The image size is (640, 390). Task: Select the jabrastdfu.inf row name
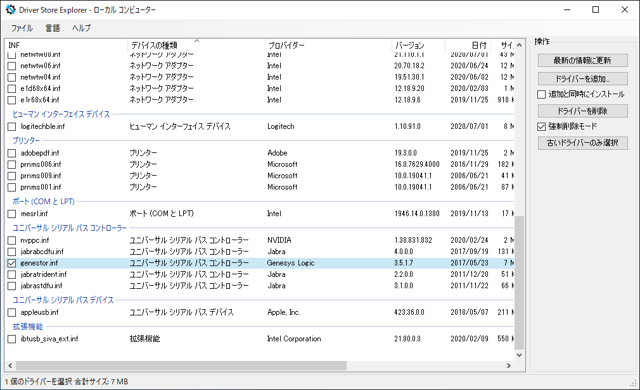tap(42, 286)
